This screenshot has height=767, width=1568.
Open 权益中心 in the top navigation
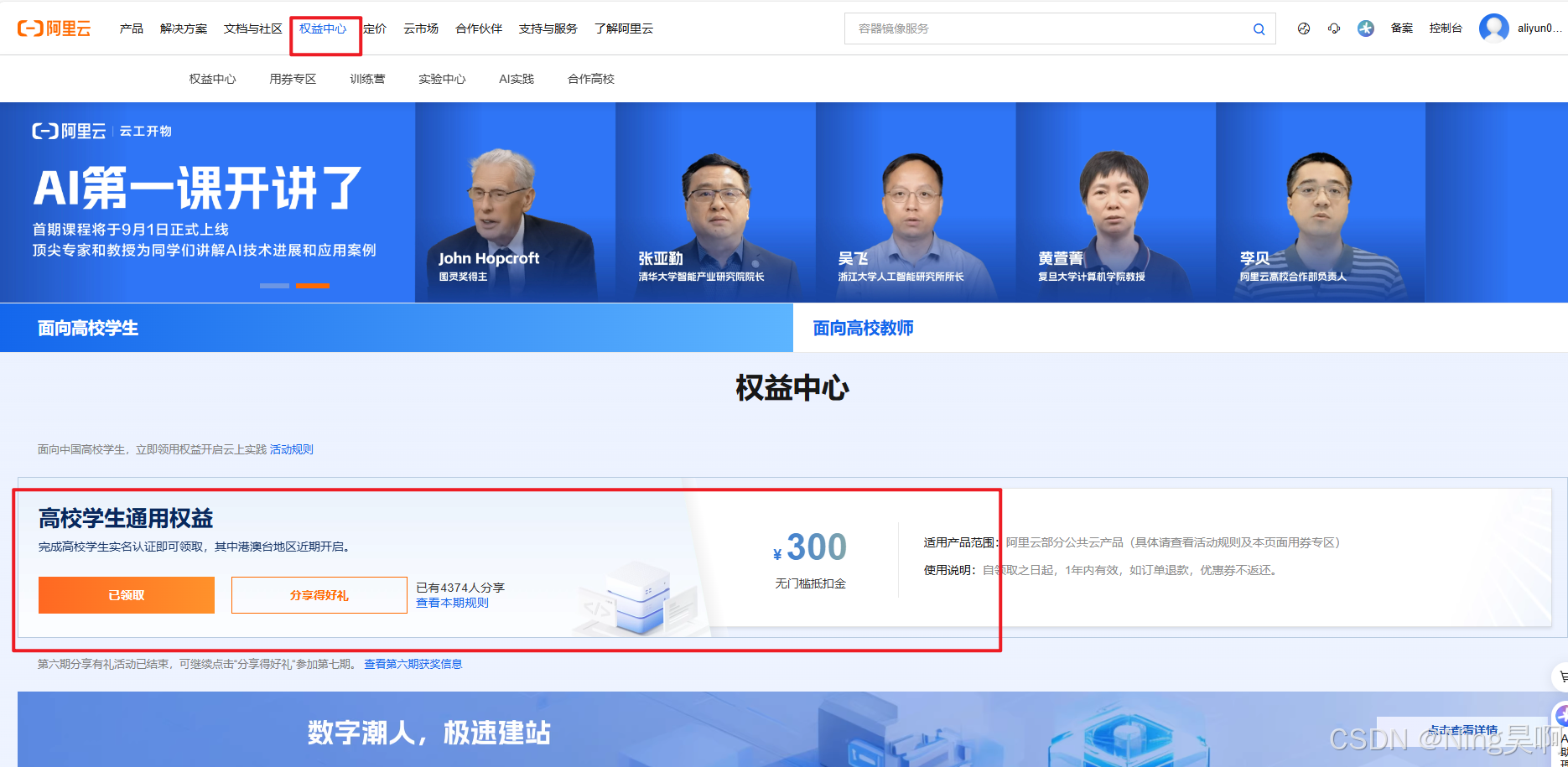(x=323, y=29)
